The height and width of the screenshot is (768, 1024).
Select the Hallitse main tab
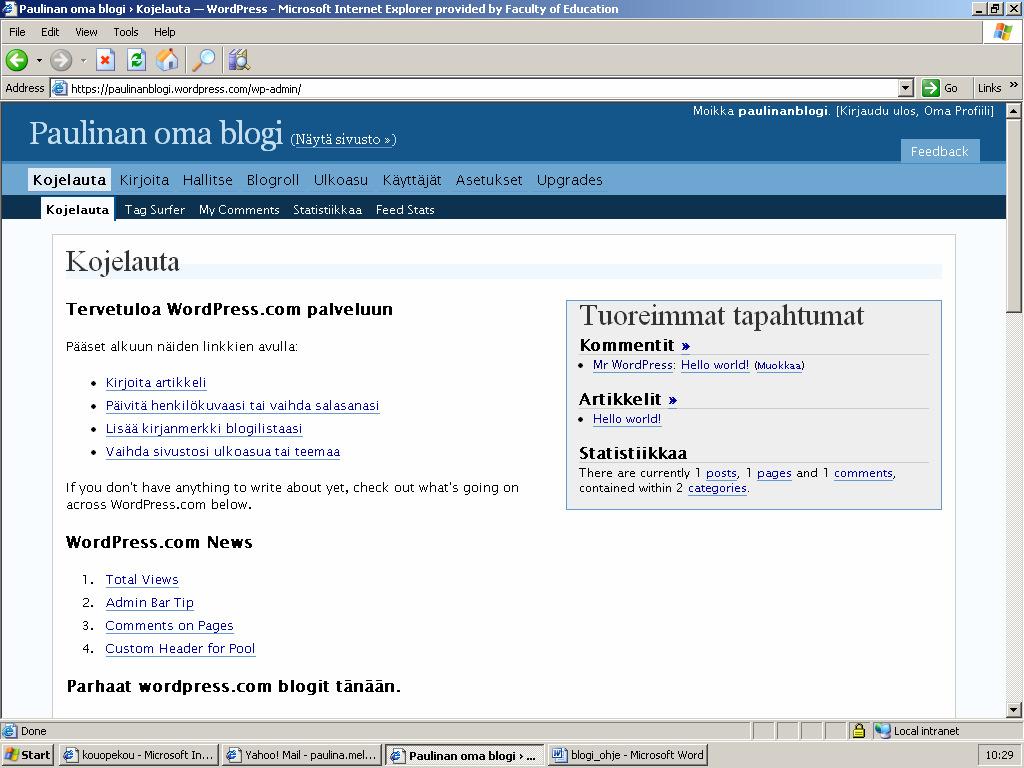click(208, 180)
